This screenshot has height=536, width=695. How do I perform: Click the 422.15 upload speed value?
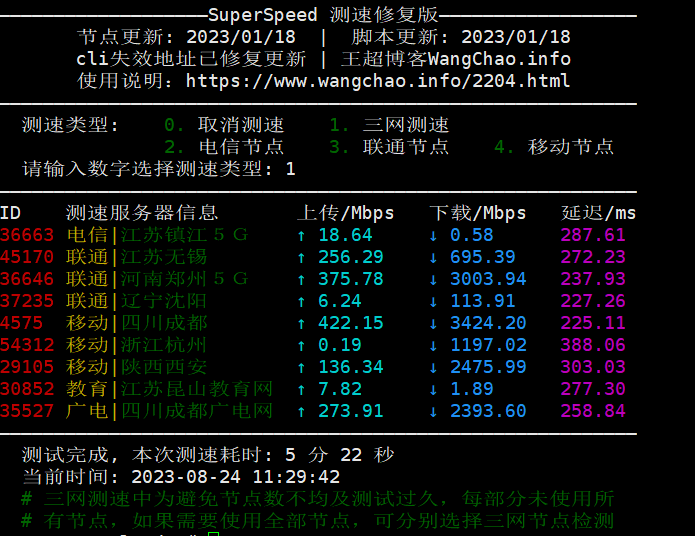point(350,323)
